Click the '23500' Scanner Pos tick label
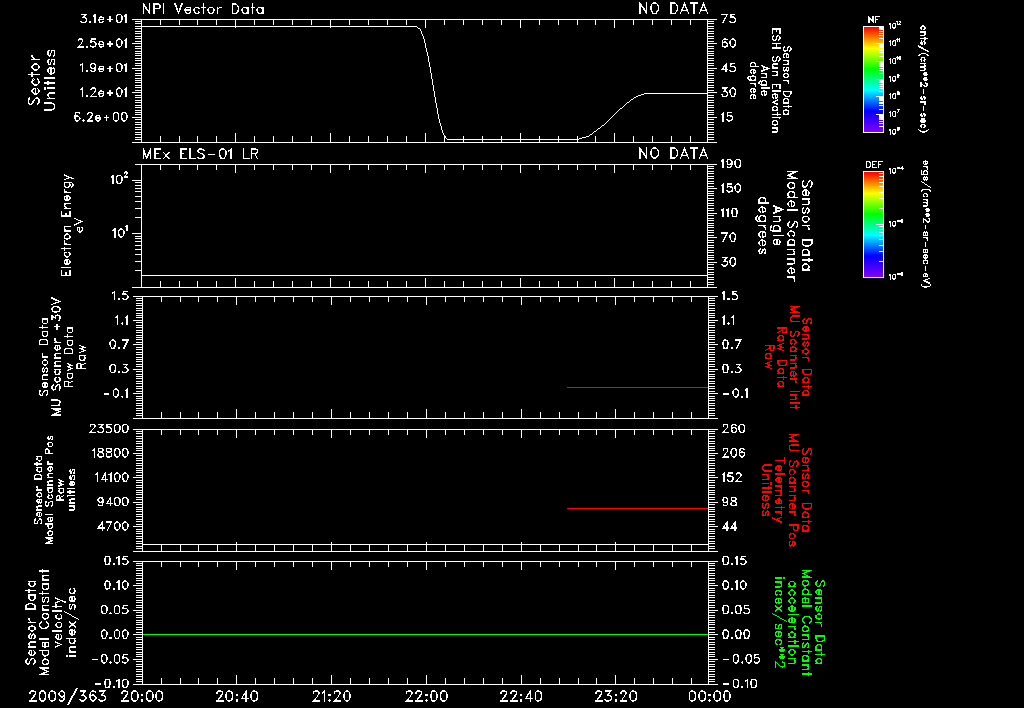Viewport: 1024px width, 708px height. [x=109, y=428]
